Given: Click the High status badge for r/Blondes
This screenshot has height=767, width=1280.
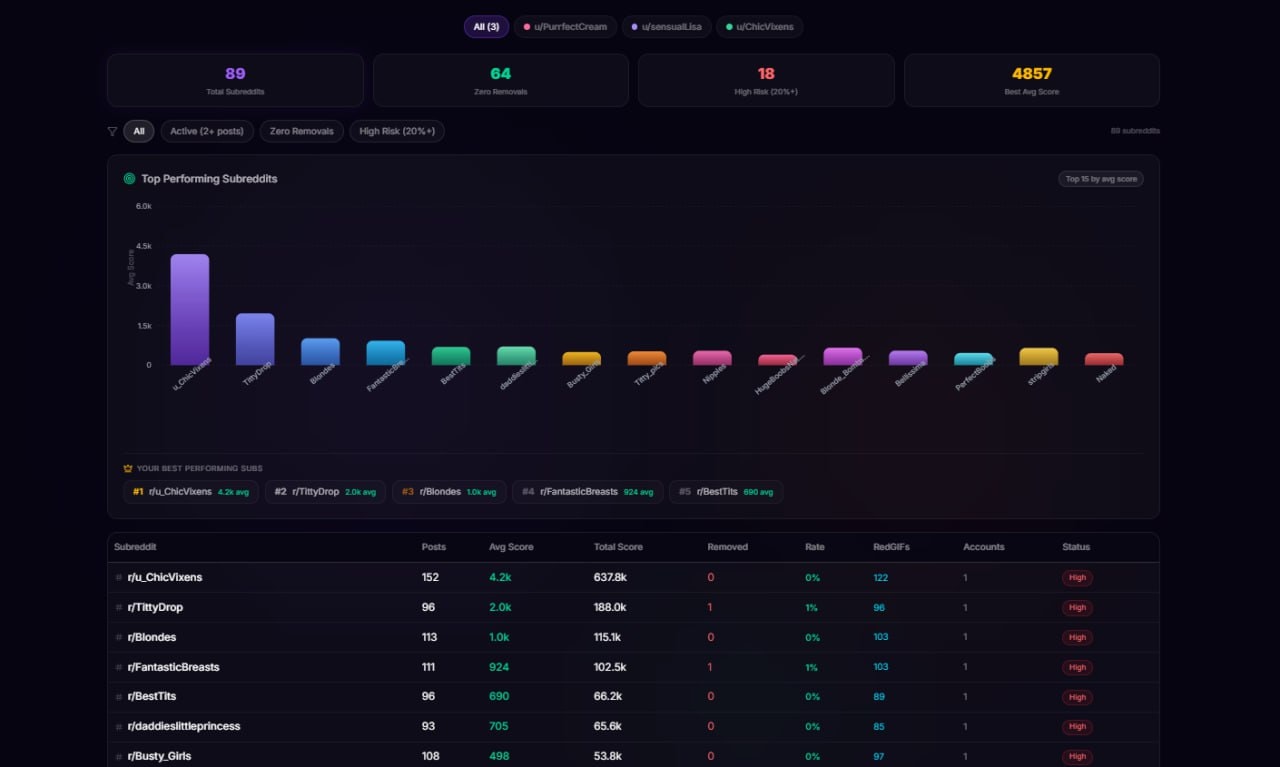Looking at the screenshot, I should click(1077, 637).
